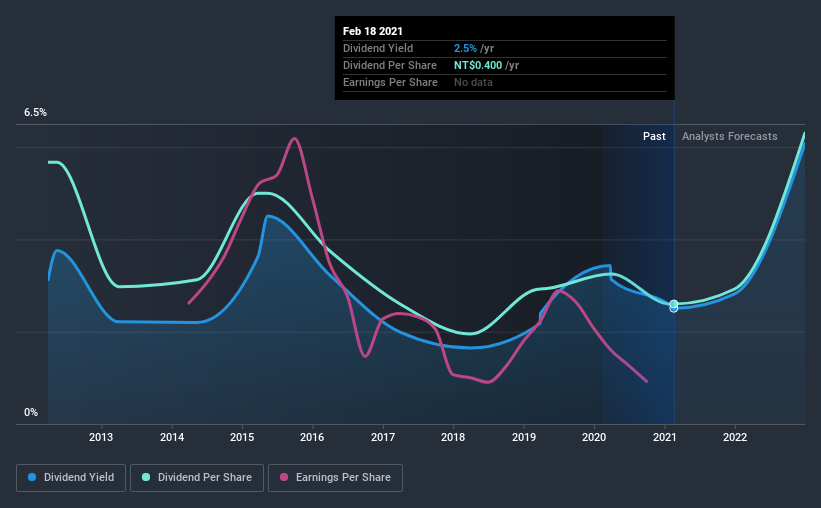Click the NT$0.400 dividend per share value
821x508 pixels.
click(x=478, y=65)
